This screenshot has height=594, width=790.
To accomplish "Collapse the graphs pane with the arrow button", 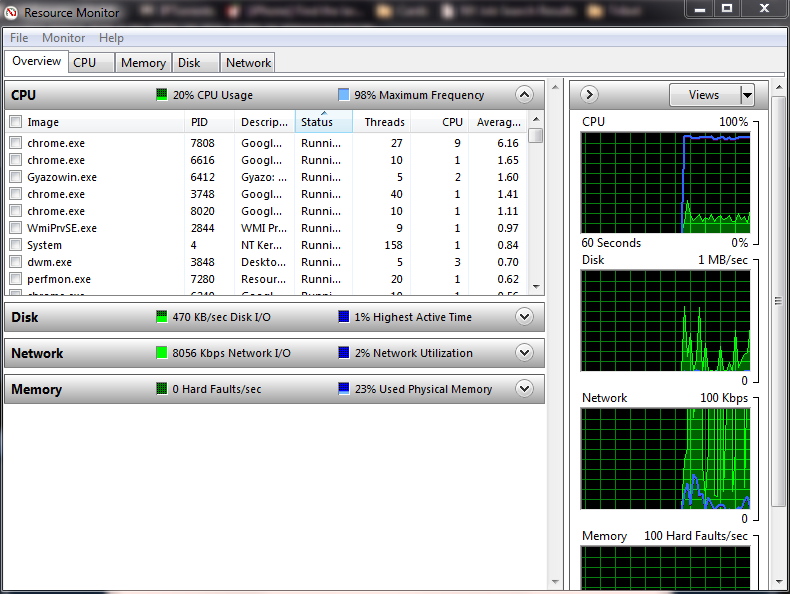I will point(589,94).
